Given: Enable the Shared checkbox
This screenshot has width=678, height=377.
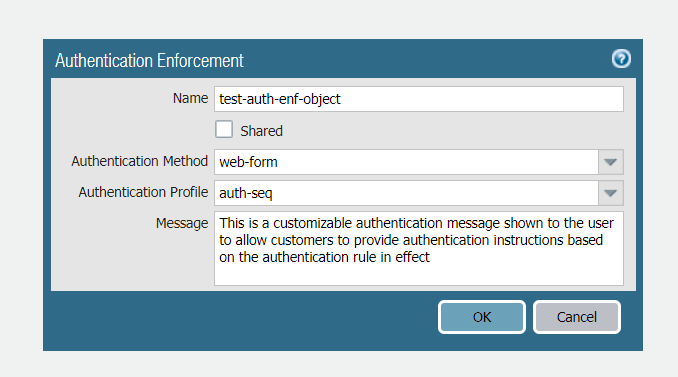Looking at the screenshot, I should click(x=224, y=129).
